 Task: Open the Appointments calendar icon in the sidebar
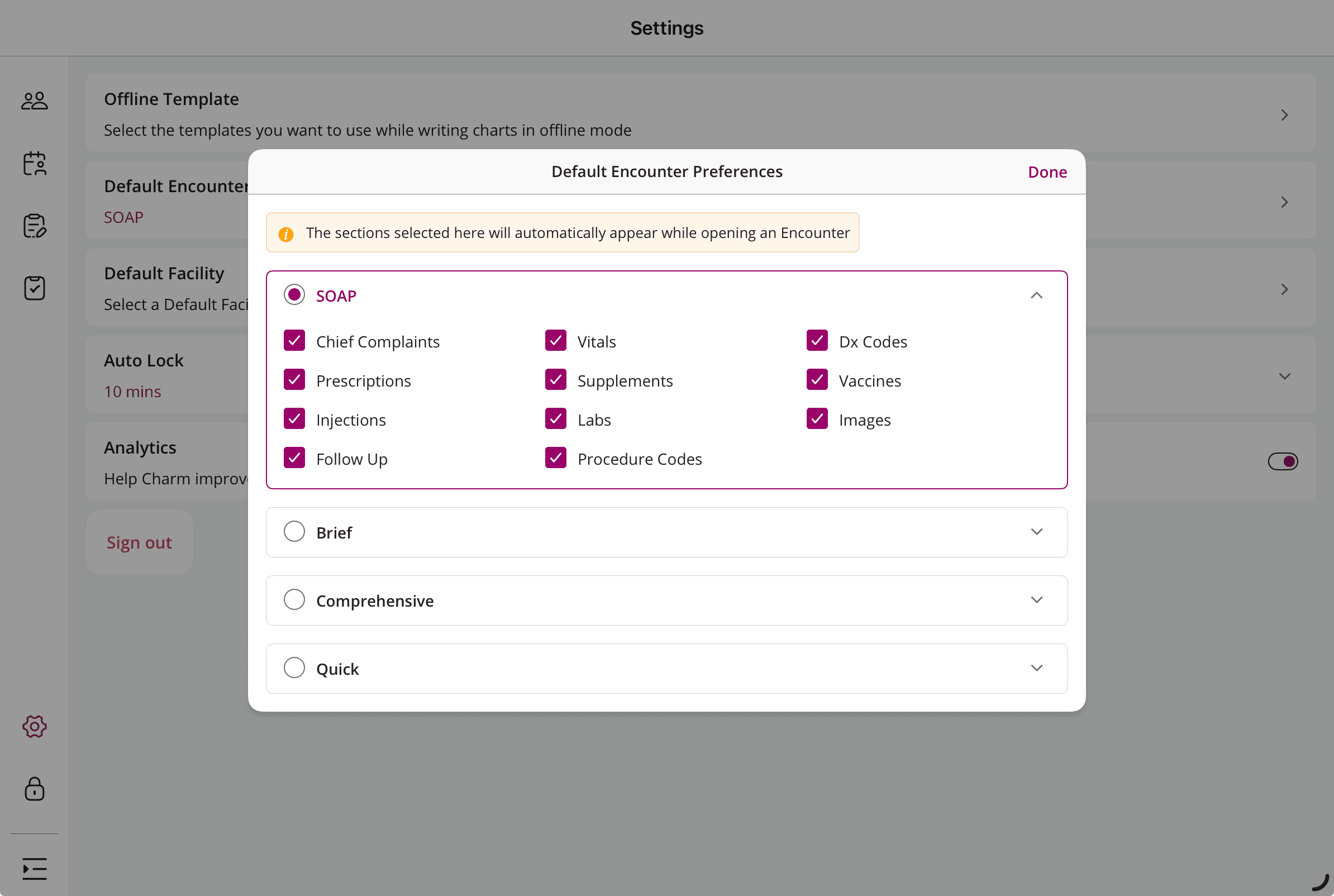[x=34, y=164]
